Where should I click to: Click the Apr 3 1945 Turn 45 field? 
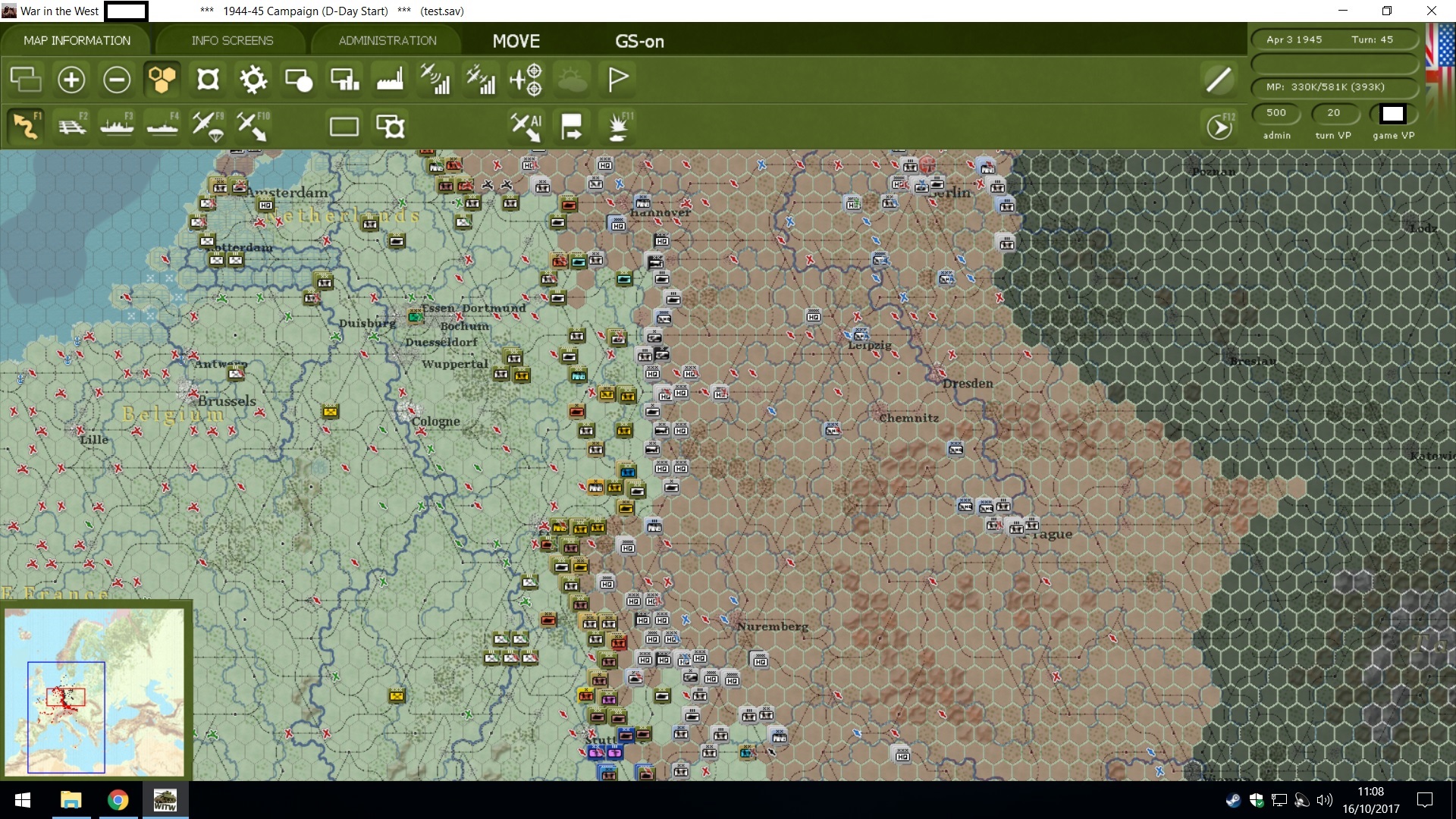(x=1333, y=39)
